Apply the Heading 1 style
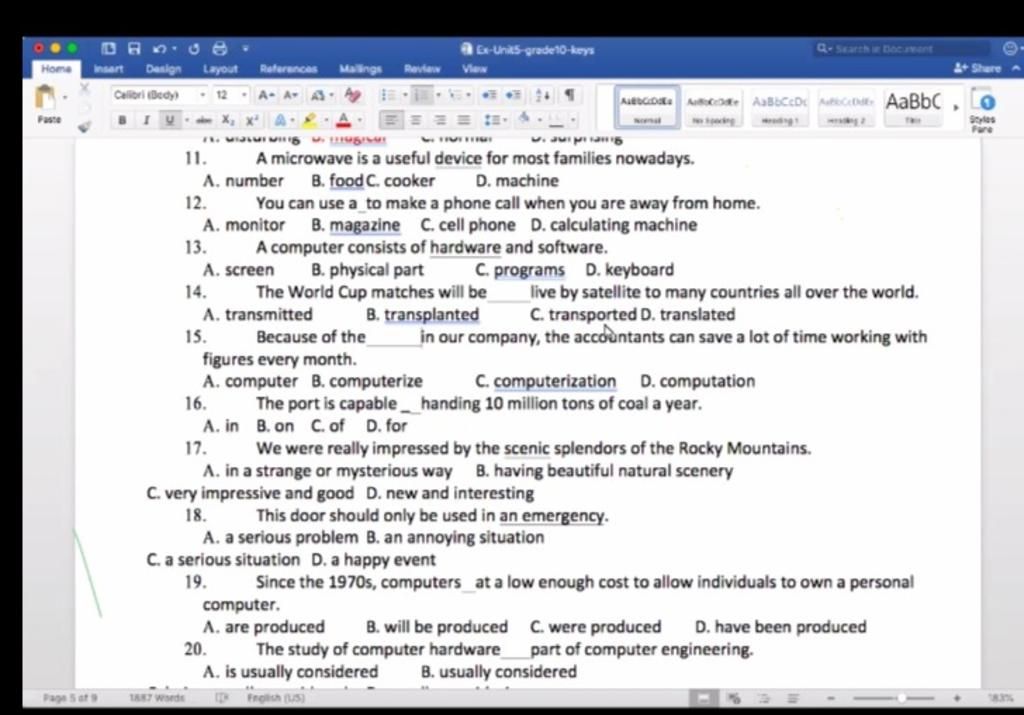 (x=780, y=108)
